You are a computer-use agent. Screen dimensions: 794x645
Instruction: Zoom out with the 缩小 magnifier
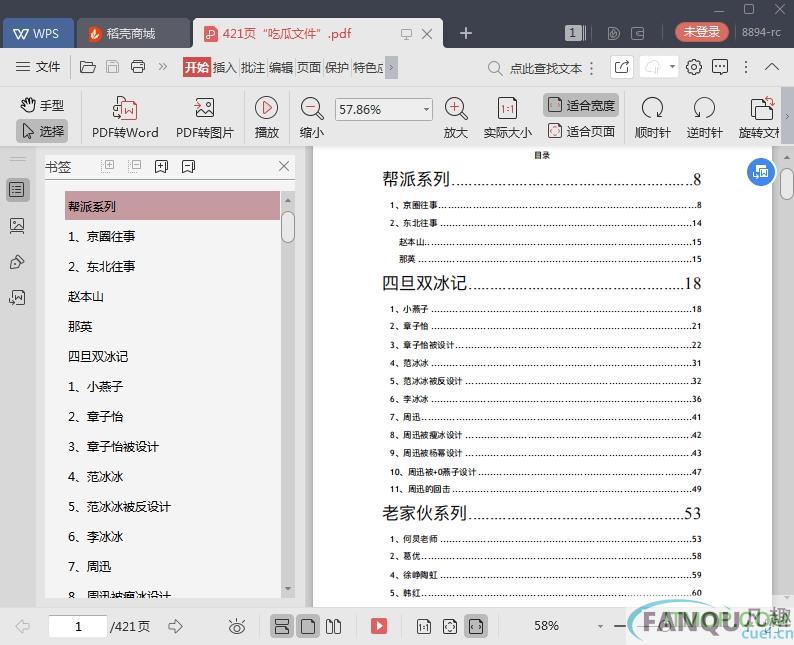pyautogui.click(x=312, y=108)
